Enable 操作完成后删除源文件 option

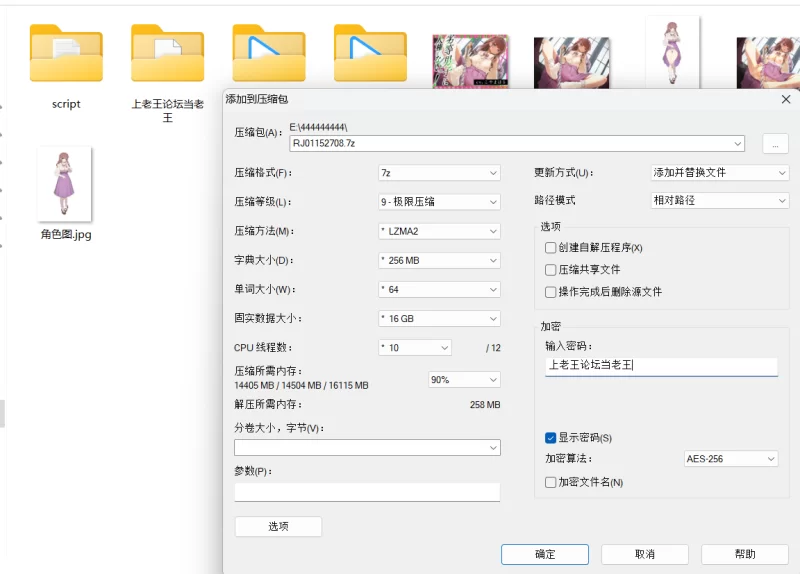coord(550,292)
